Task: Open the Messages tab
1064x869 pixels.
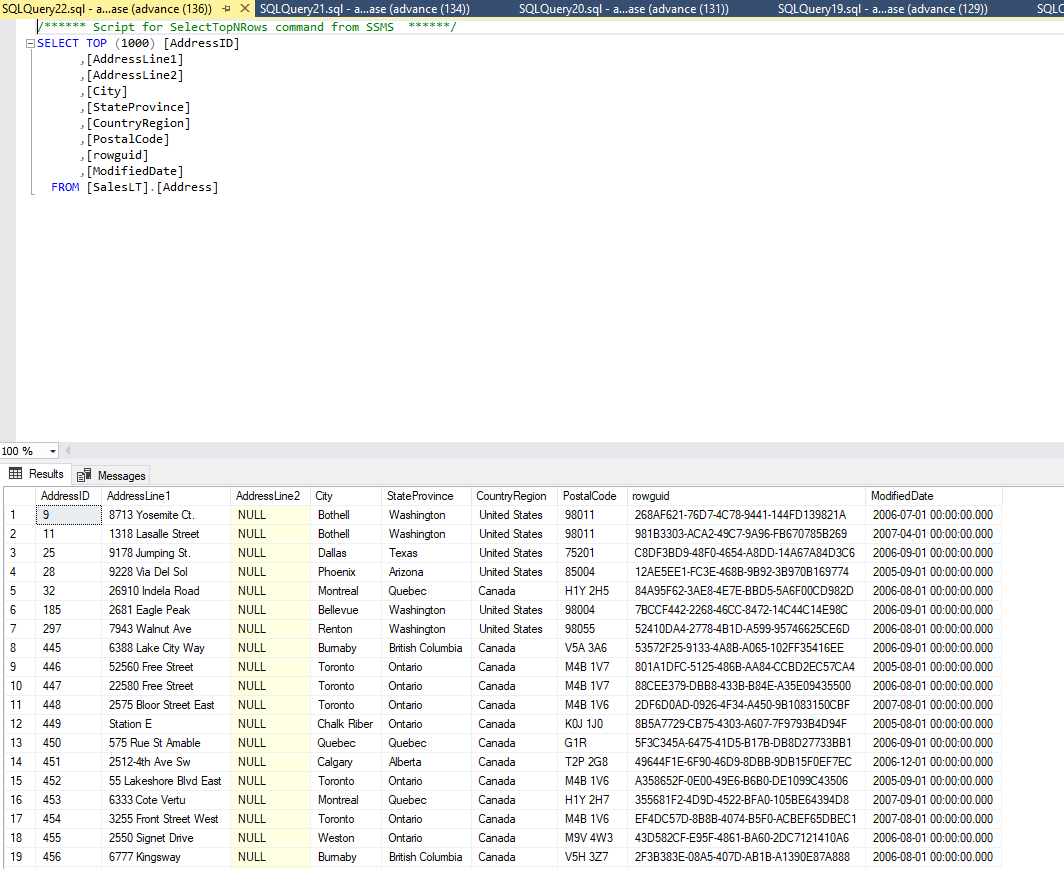Action: click(111, 476)
